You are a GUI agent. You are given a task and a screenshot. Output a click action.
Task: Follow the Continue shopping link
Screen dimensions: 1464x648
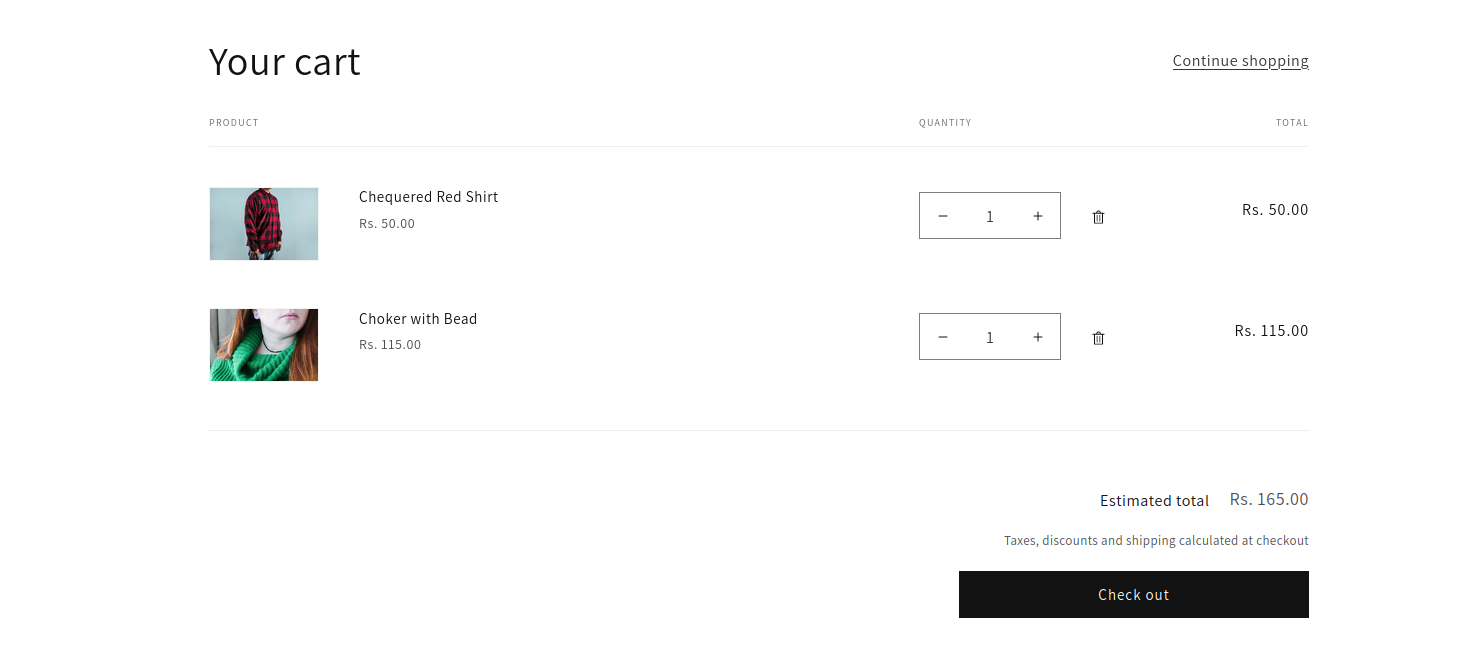[1240, 61]
